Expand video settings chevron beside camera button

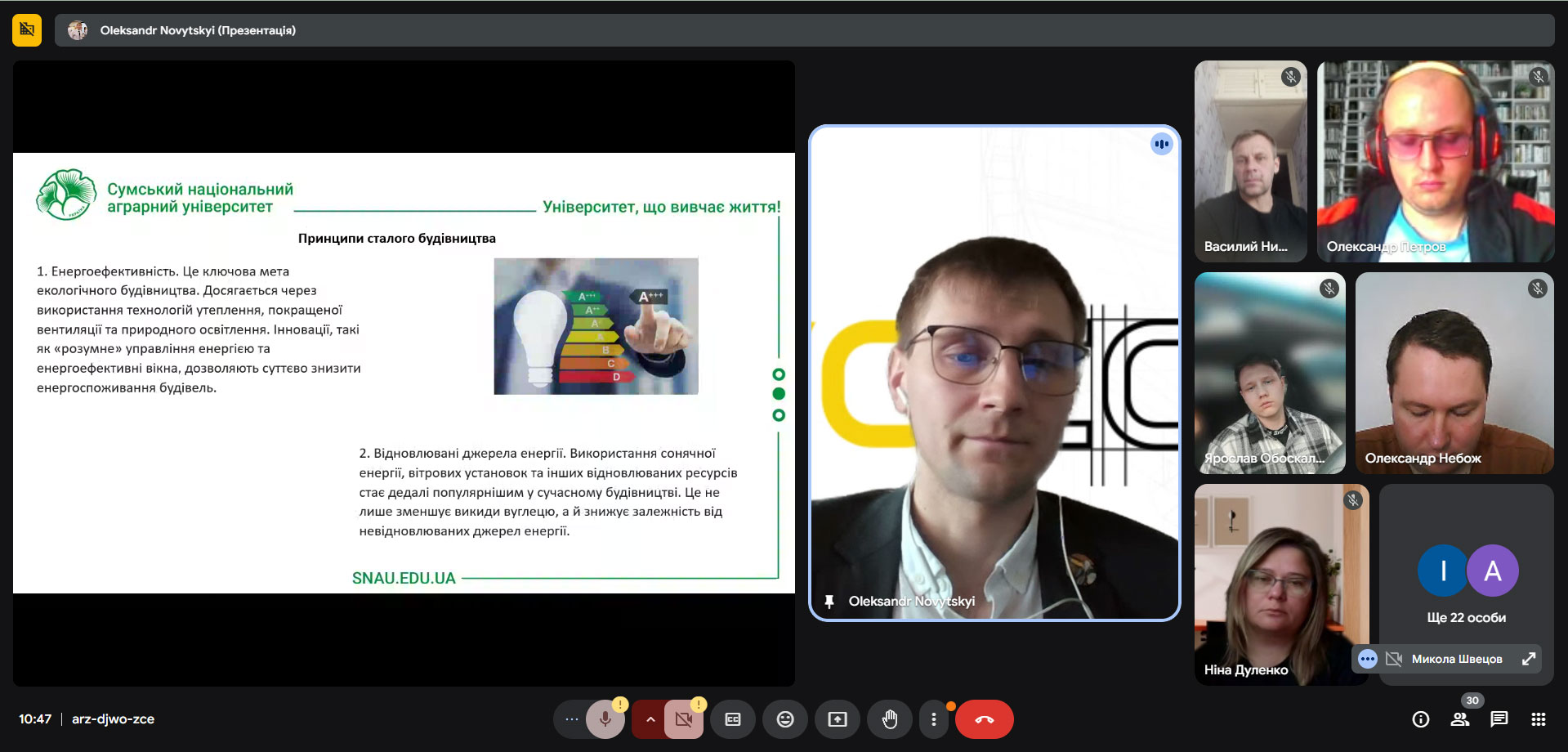pyautogui.click(x=650, y=719)
